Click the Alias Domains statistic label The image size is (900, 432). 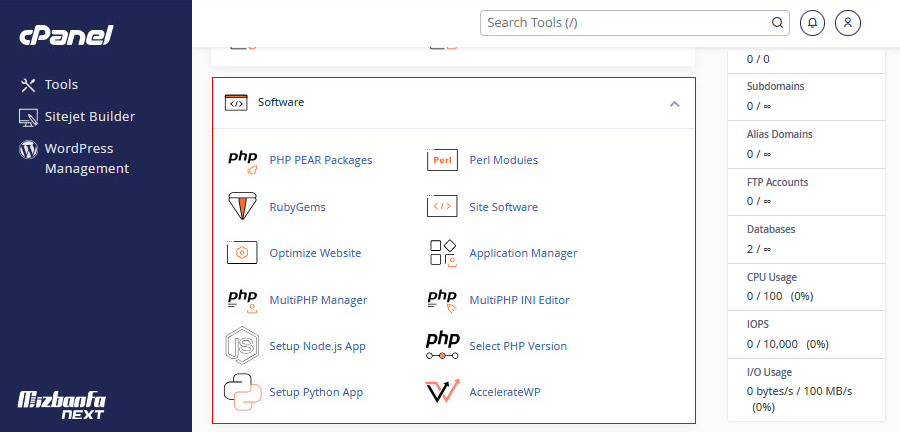point(779,134)
